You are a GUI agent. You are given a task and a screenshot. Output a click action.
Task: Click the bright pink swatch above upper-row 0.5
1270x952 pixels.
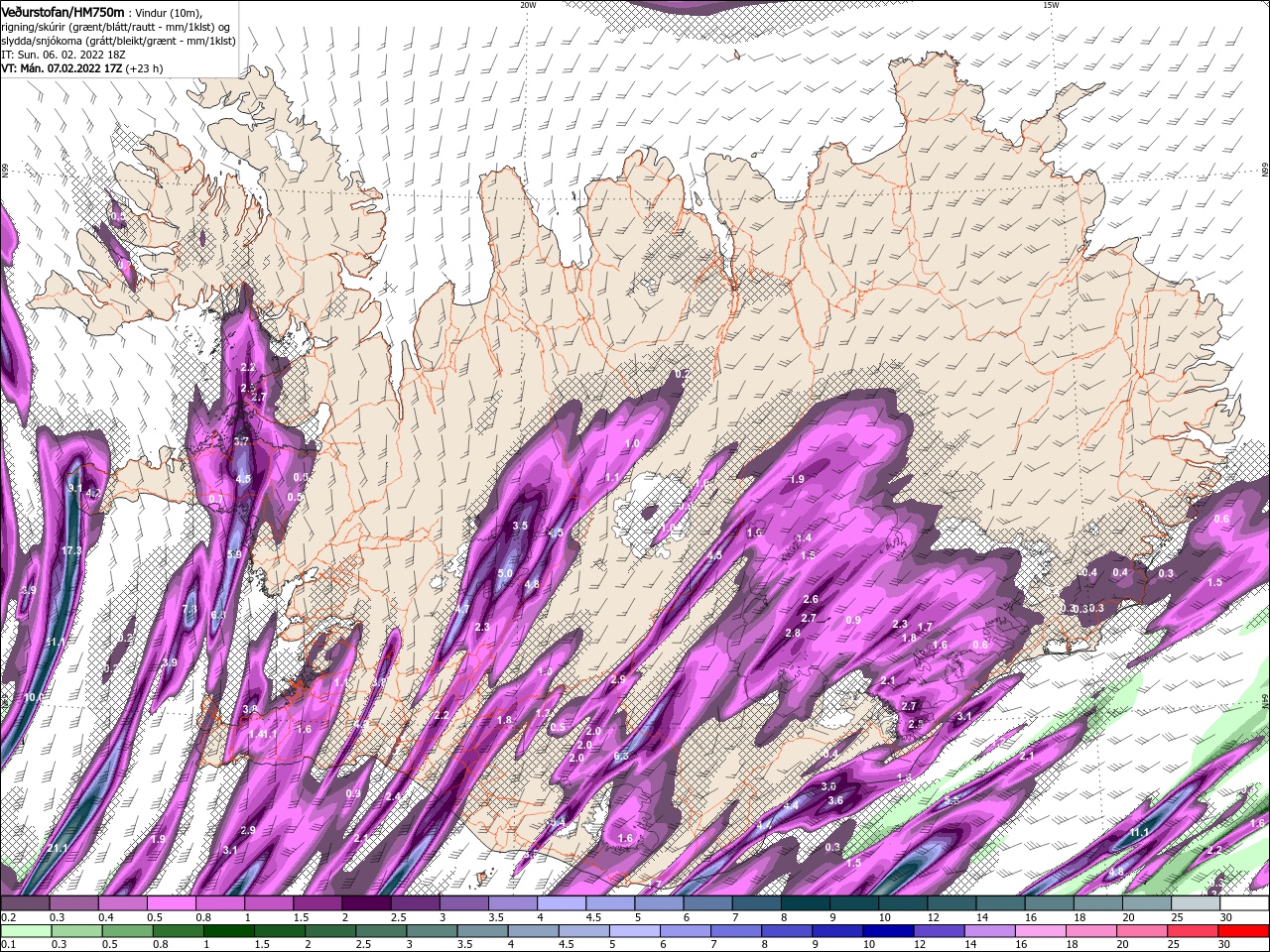pos(171,903)
